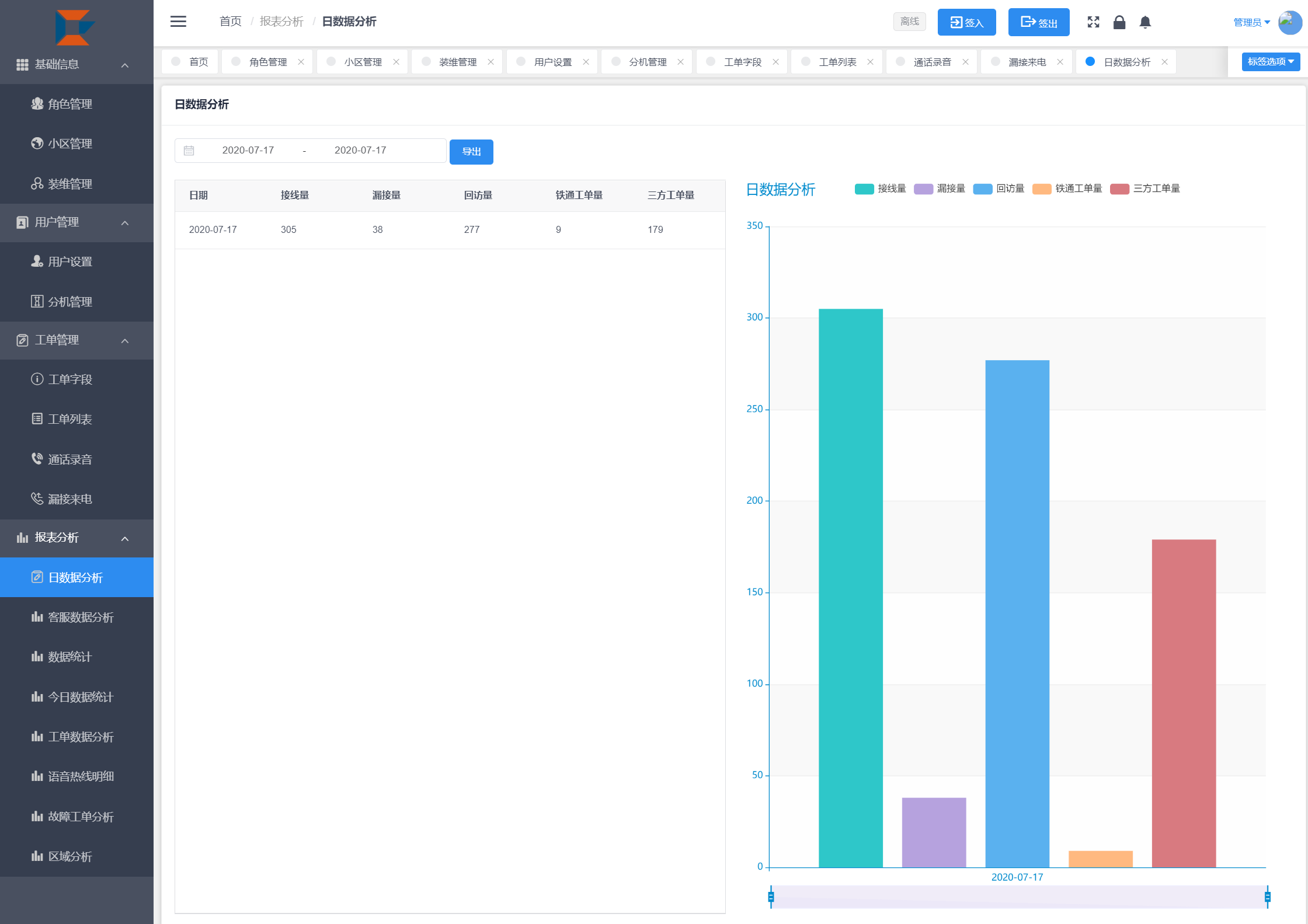Open the 标签选项 dropdown

pyautogui.click(x=1270, y=62)
